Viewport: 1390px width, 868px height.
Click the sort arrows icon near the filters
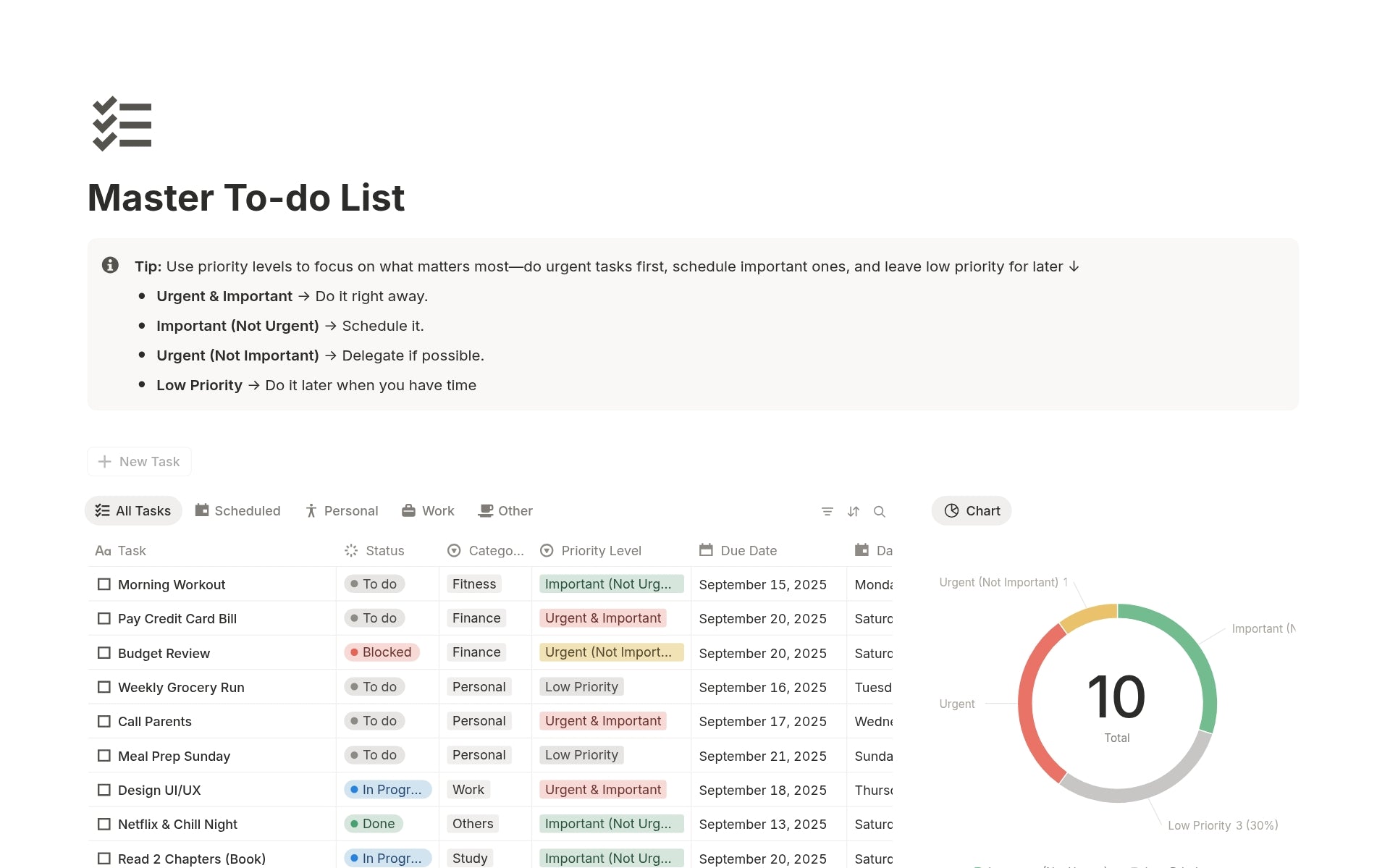click(853, 511)
